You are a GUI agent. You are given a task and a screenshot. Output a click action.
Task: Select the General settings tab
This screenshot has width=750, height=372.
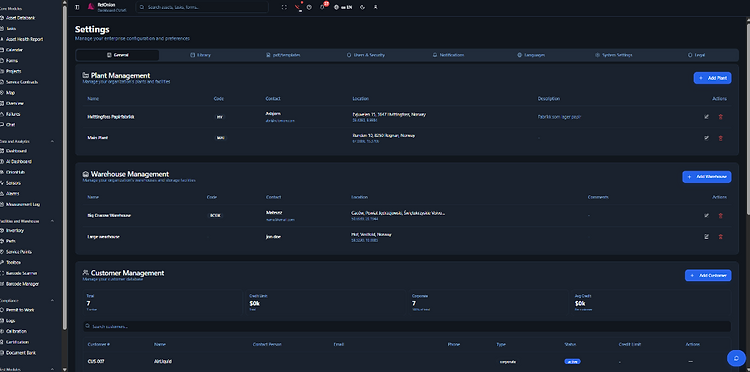[118, 55]
